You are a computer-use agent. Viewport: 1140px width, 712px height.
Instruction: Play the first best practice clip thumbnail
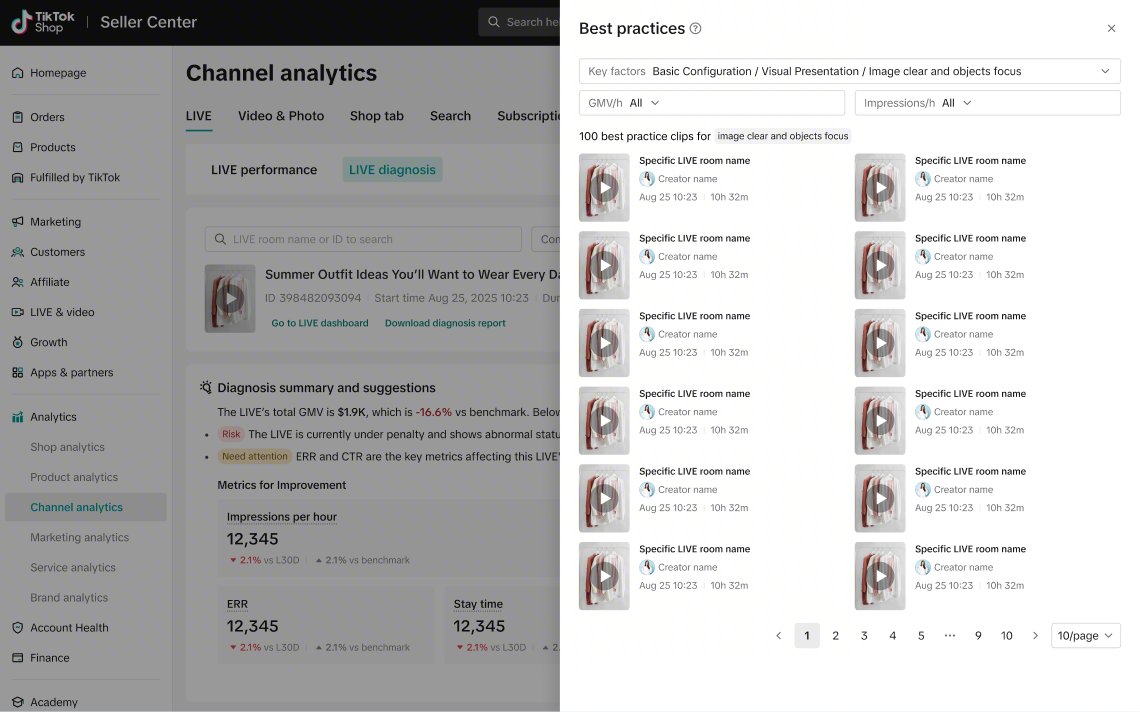604,188
